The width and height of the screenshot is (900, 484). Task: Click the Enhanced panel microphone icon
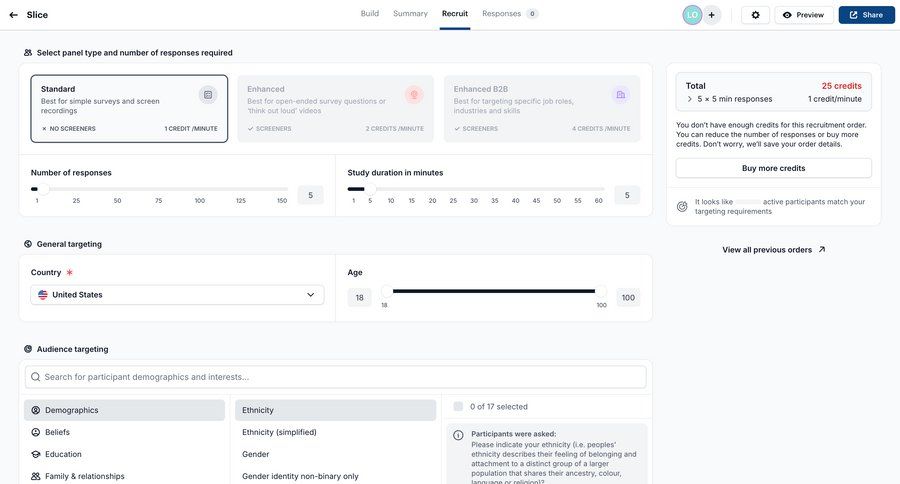[414, 95]
